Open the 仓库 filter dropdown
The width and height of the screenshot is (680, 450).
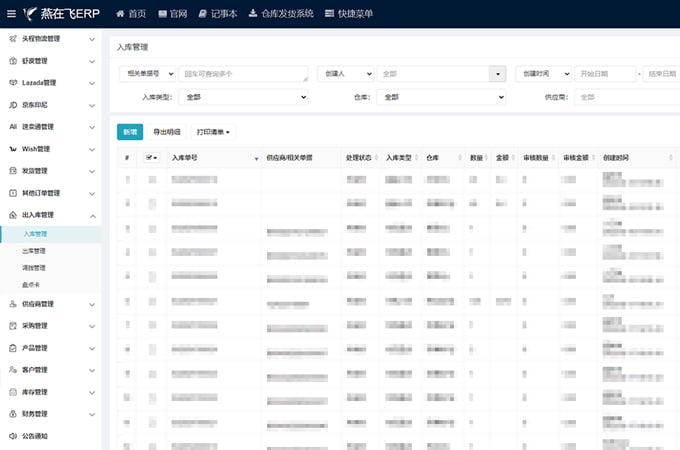click(x=440, y=97)
